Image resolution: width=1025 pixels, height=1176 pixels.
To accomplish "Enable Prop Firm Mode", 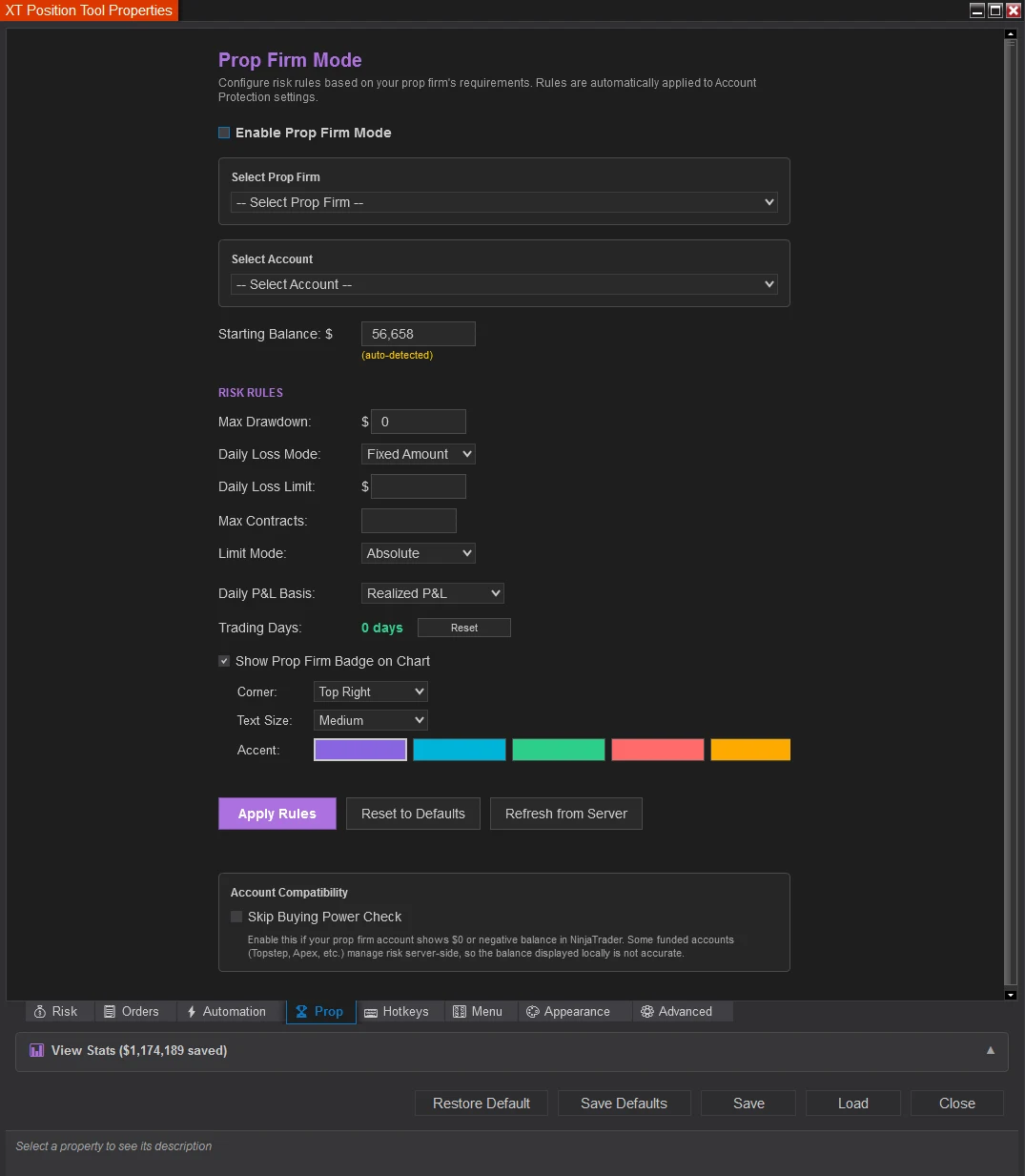I will (223, 133).
